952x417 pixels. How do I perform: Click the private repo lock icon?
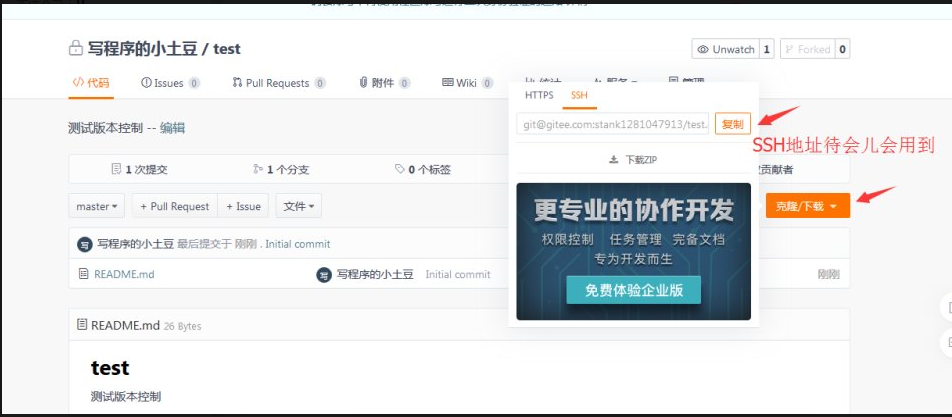(75, 49)
